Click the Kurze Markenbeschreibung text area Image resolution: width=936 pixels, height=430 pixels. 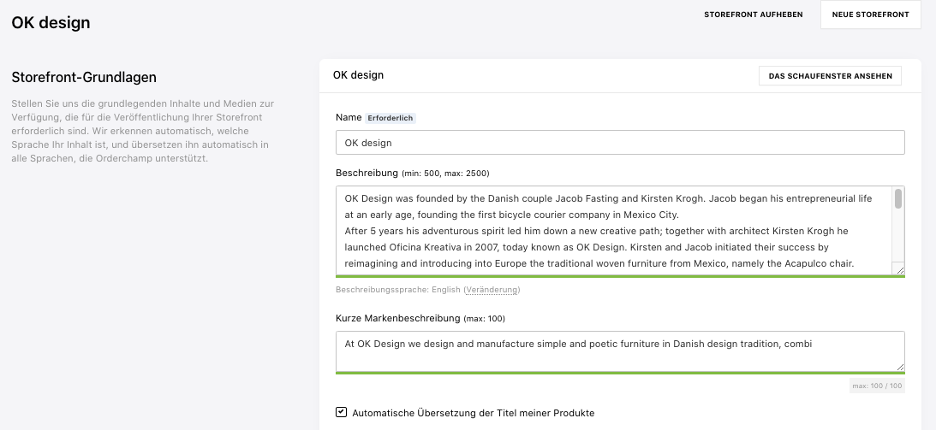(620, 352)
